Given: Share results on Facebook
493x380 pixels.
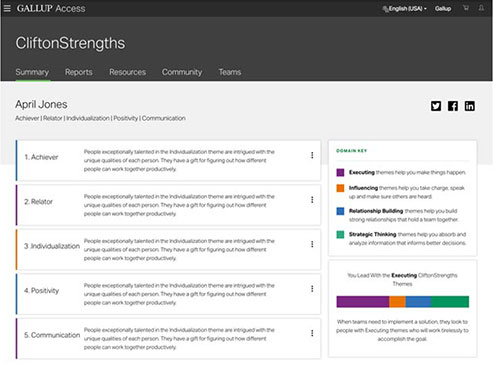Looking at the screenshot, I should (x=453, y=106).
